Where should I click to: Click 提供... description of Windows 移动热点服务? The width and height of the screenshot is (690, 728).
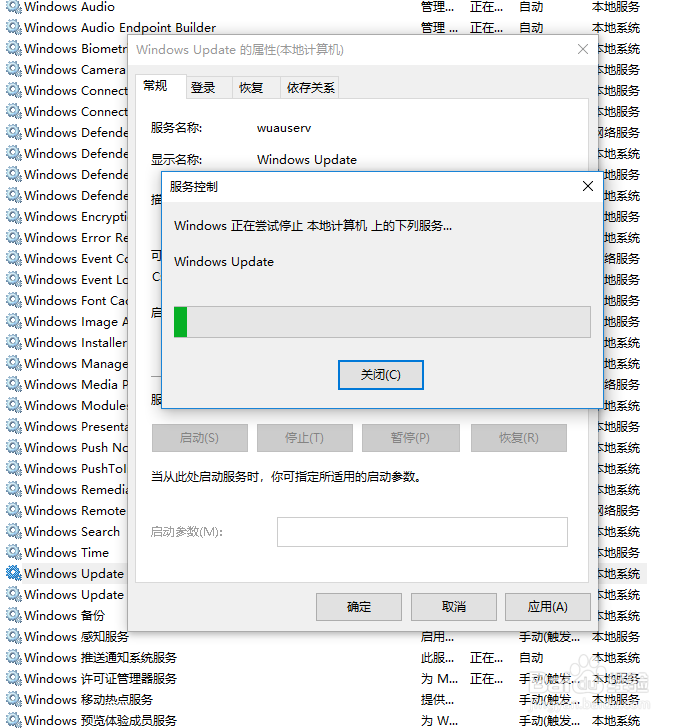437,699
